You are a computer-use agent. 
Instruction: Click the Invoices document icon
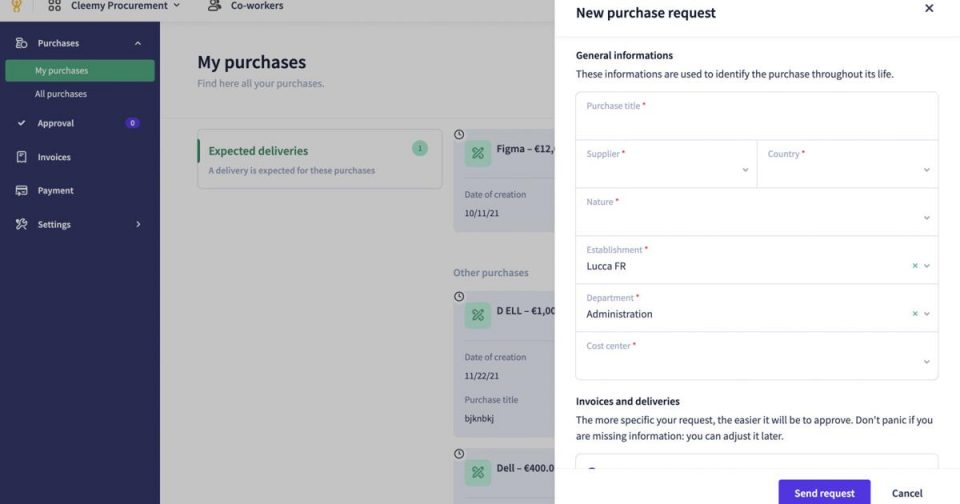pos(21,157)
